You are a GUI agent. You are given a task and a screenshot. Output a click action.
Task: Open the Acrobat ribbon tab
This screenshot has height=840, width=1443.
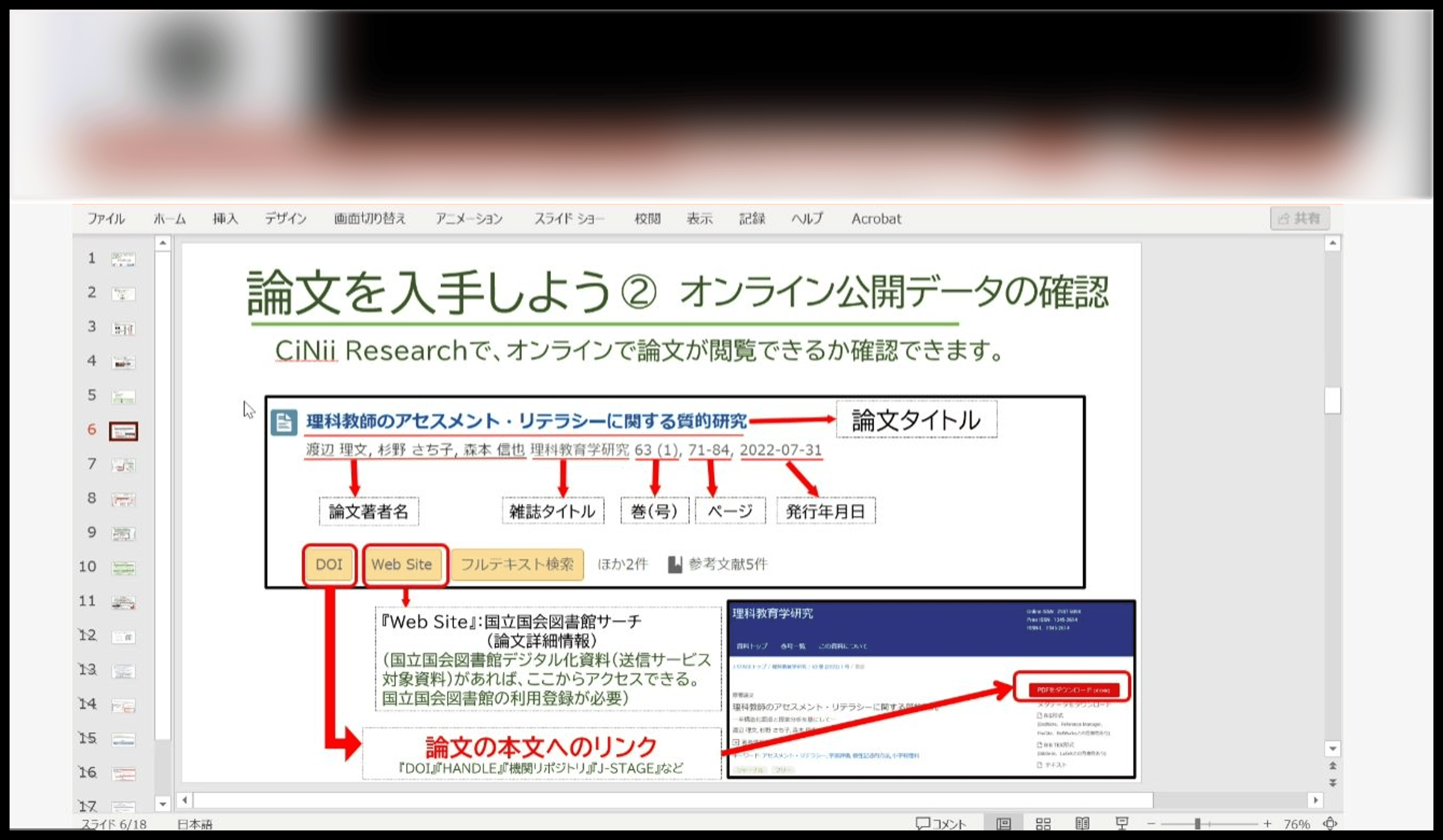(x=875, y=218)
